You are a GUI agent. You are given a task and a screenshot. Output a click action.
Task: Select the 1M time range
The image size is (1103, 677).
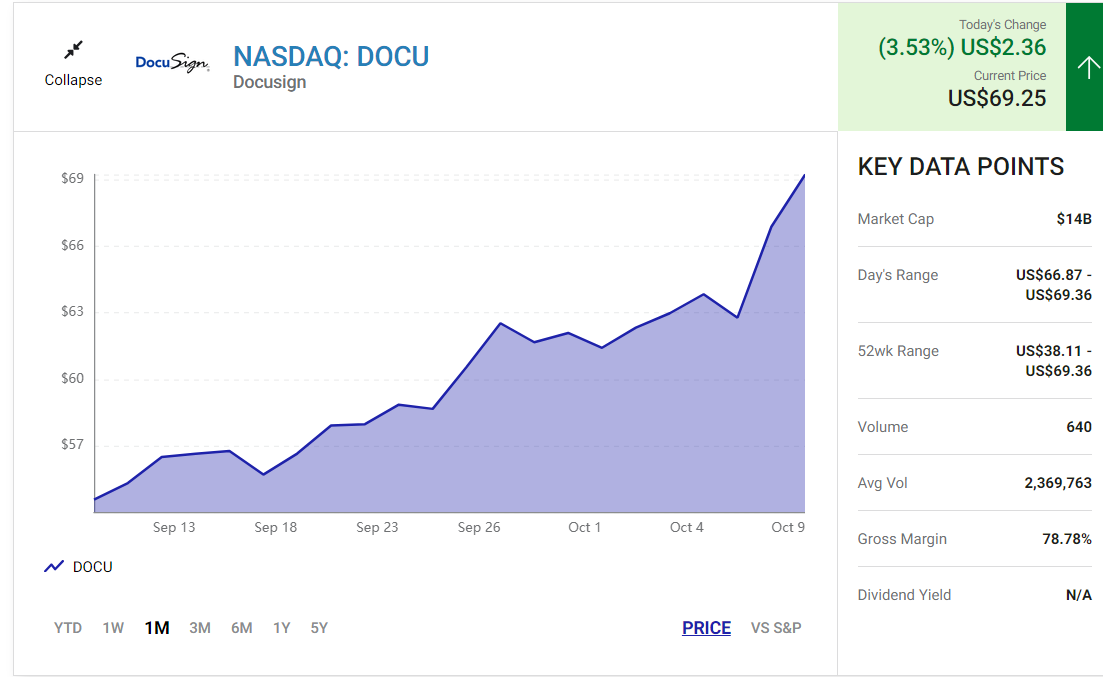tap(157, 628)
